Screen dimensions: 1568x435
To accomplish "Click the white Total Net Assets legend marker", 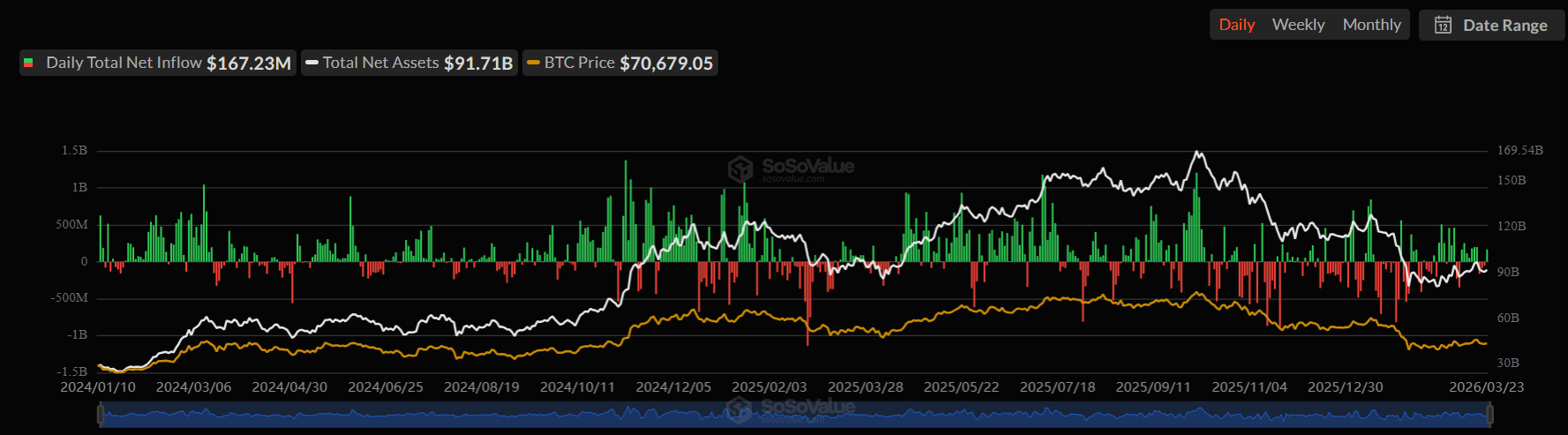I will [311, 63].
